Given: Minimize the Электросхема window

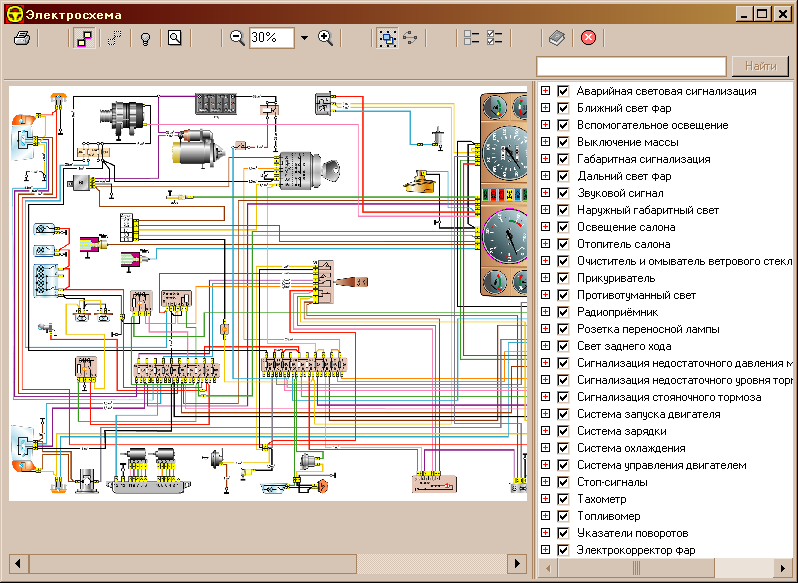Looking at the screenshot, I should tap(744, 14).
